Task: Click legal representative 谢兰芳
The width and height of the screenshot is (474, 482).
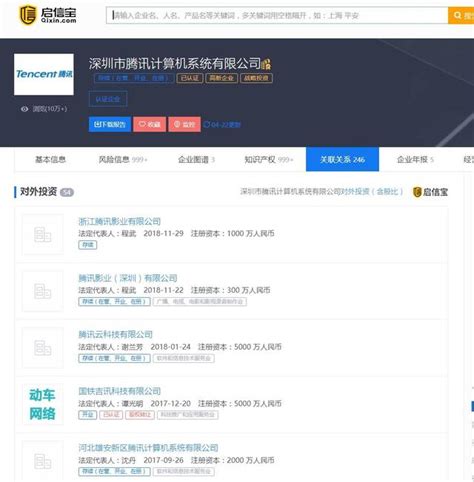Action: click(x=132, y=347)
